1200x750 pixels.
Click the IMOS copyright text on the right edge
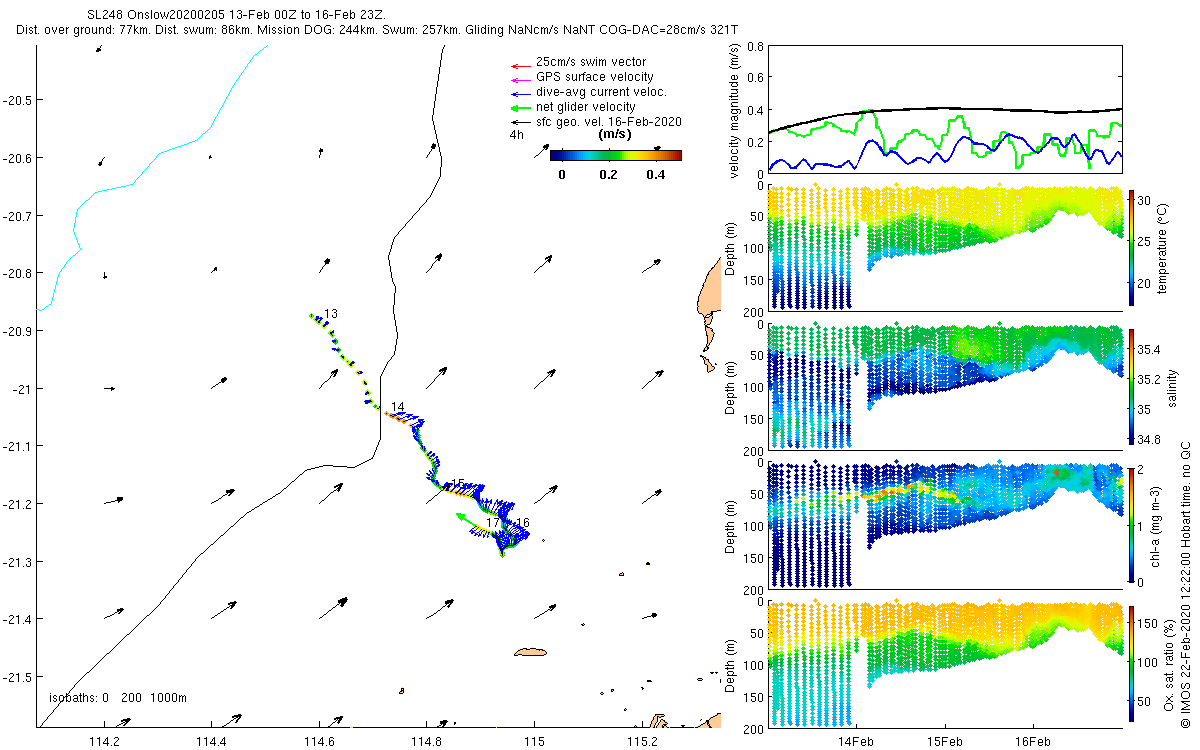pos(1184,584)
